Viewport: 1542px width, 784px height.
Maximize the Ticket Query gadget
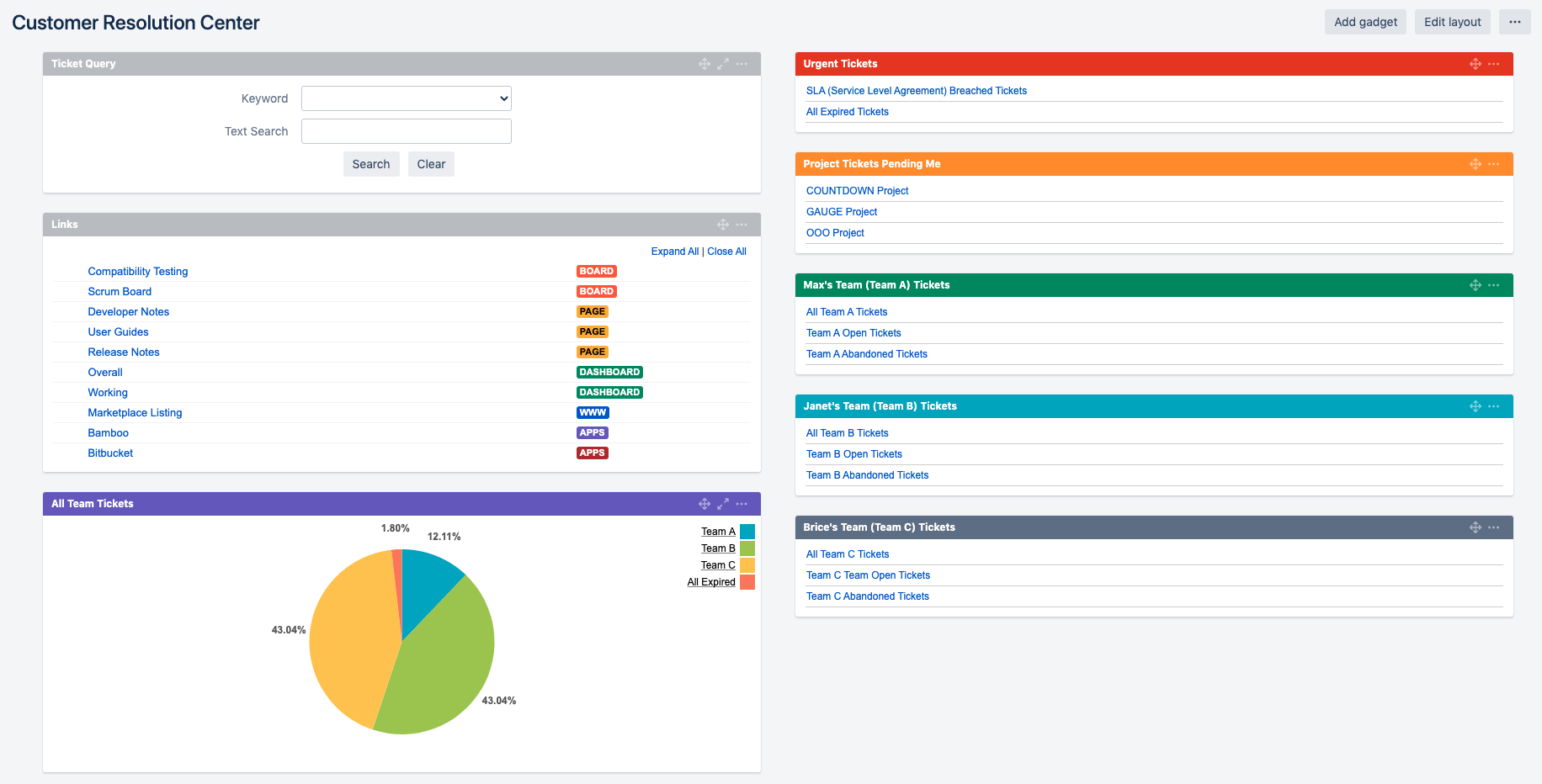[723, 64]
